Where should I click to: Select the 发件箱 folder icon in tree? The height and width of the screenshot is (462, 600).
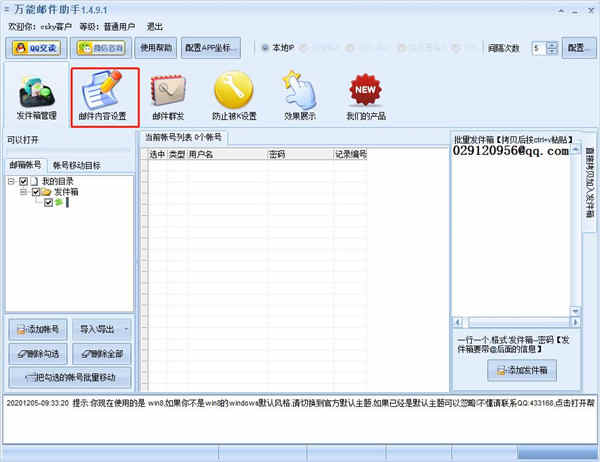[46, 192]
